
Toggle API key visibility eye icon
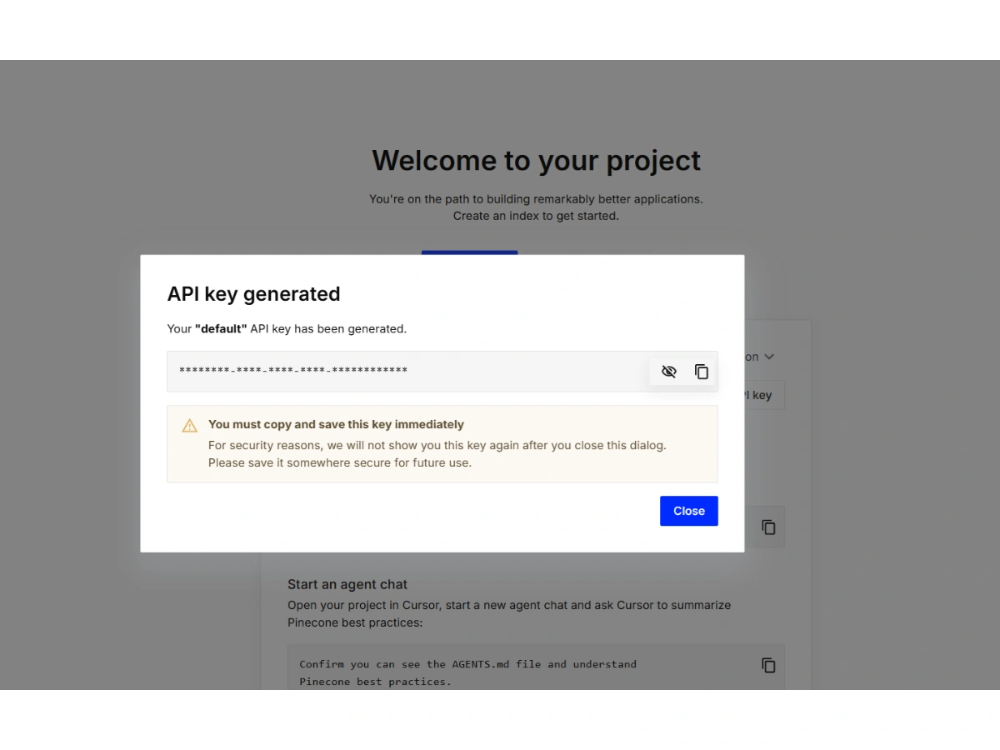click(668, 371)
